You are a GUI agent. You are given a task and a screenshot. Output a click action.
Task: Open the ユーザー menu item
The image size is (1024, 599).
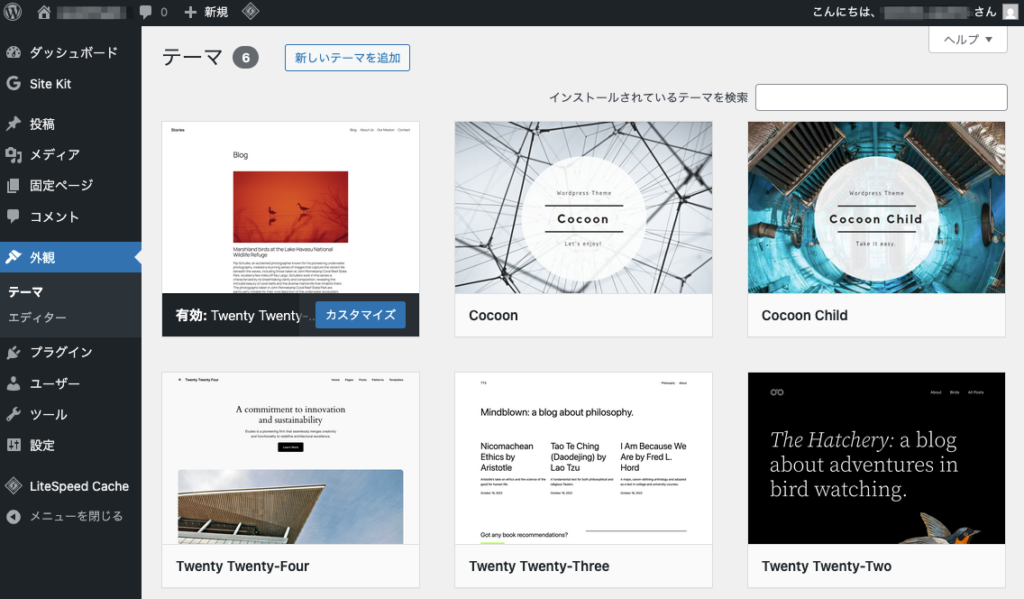[71, 383]
